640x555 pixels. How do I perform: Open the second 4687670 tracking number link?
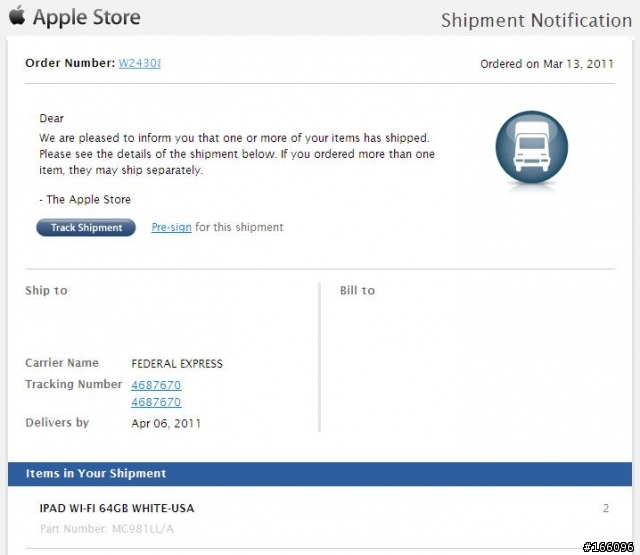pyautogui.click(x=156, y=402)
